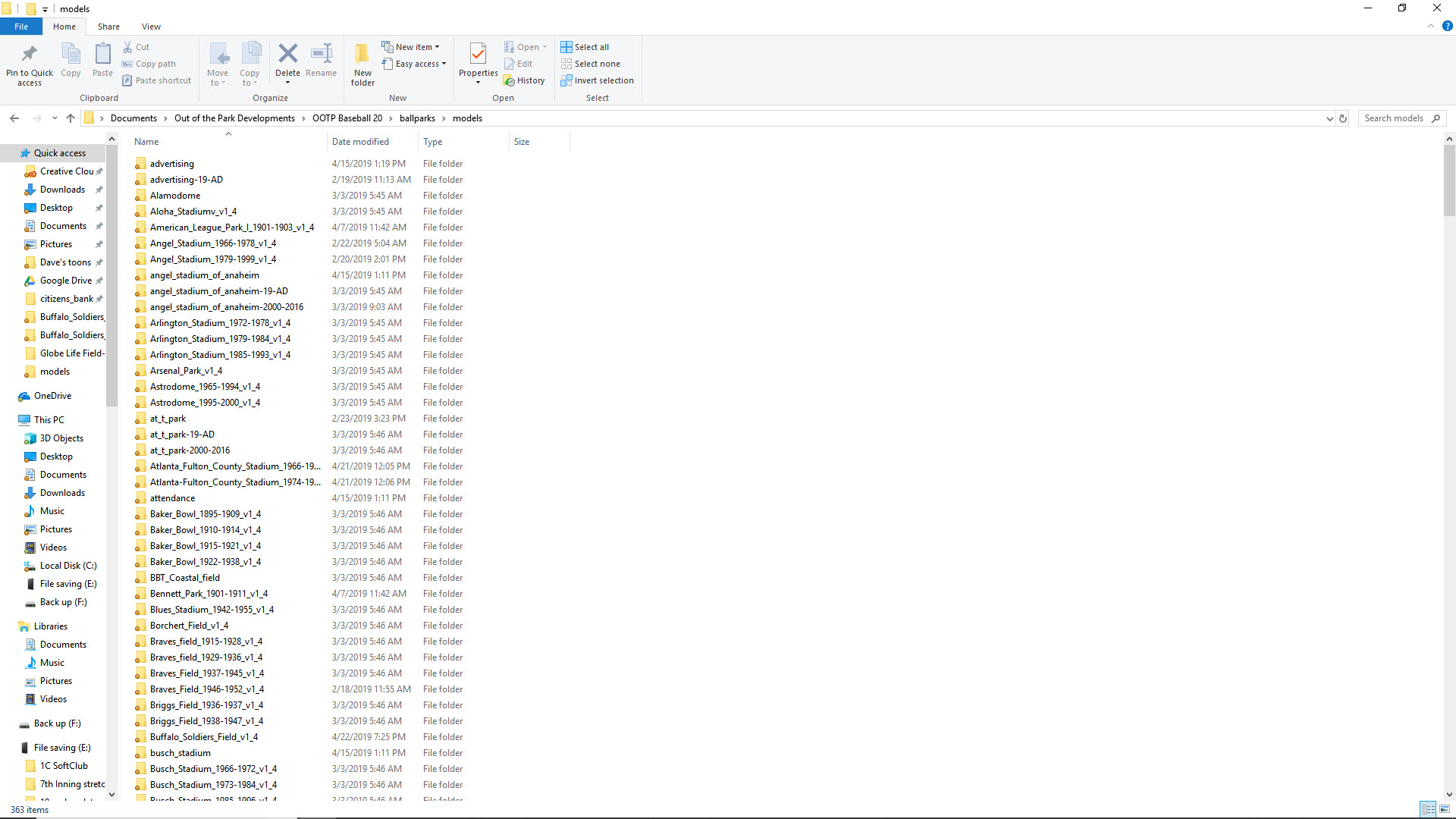This screenshot has width=1456, height=819.
Task: Click Select none option
Action: pyautogui.click(x=590, y=64)
